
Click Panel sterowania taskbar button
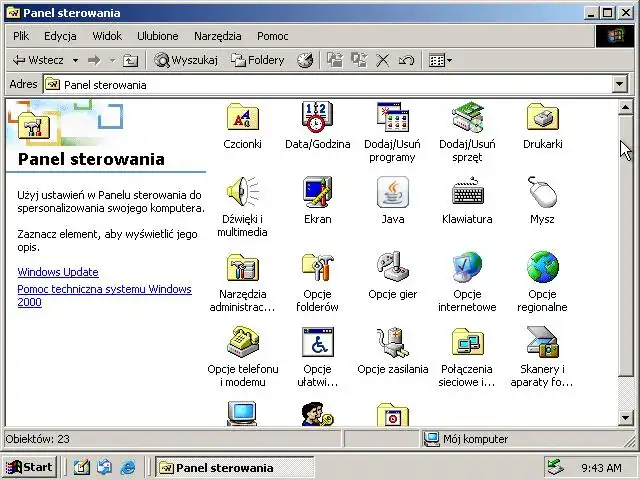click(x=235, y=467)
